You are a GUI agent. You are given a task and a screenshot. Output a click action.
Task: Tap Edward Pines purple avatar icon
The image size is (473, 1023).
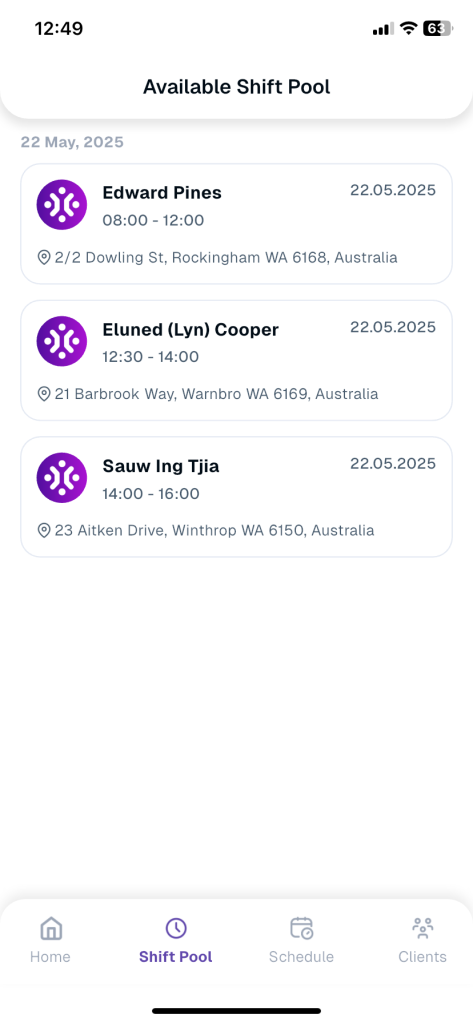coord(61,205)
